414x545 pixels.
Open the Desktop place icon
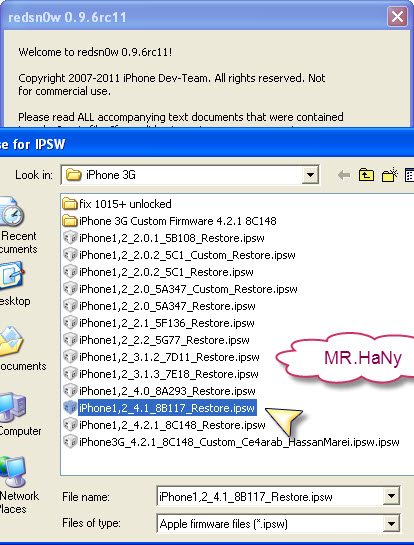(12, 276)
